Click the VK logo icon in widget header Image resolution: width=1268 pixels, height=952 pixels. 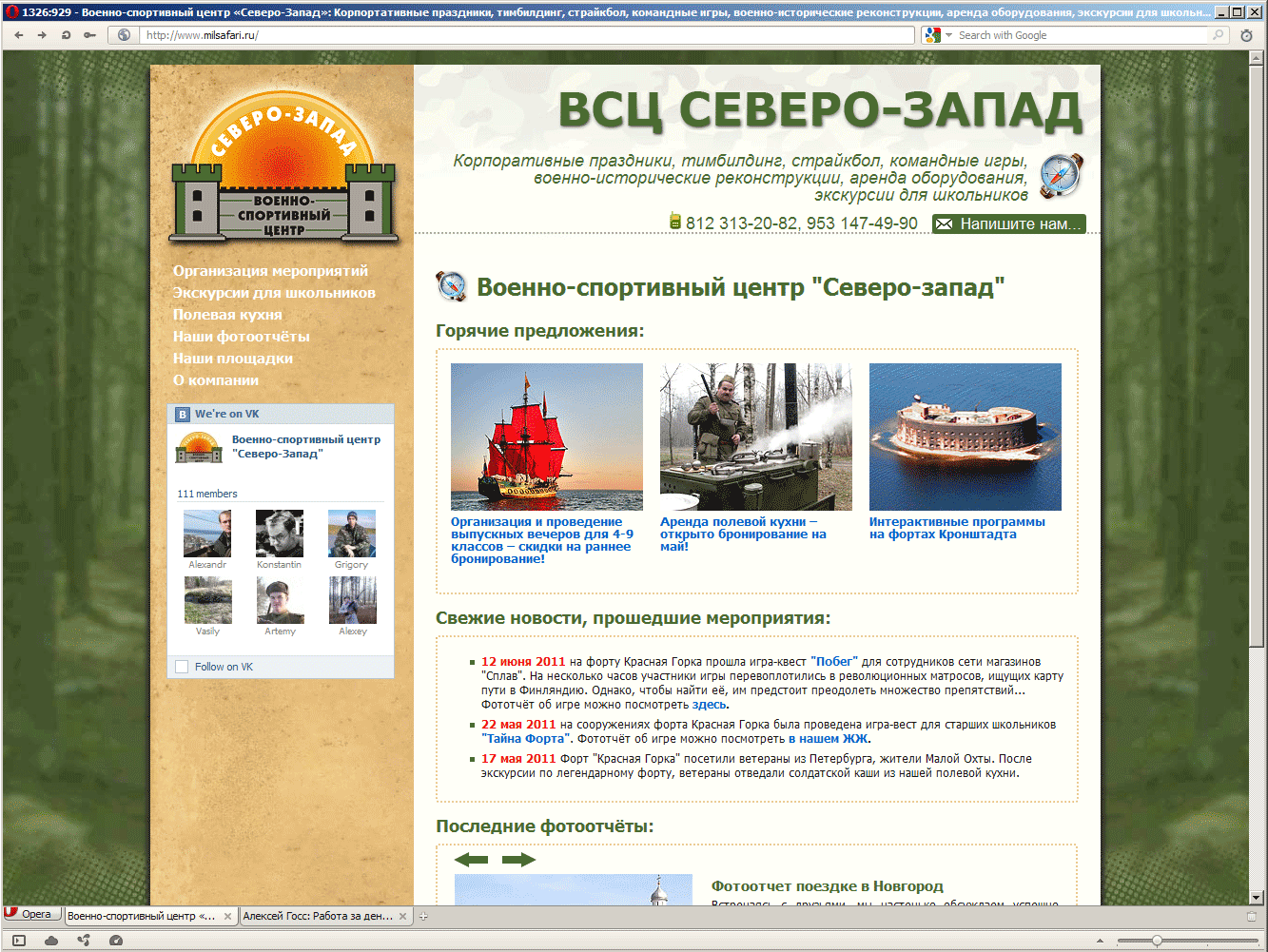click(183, 414)
